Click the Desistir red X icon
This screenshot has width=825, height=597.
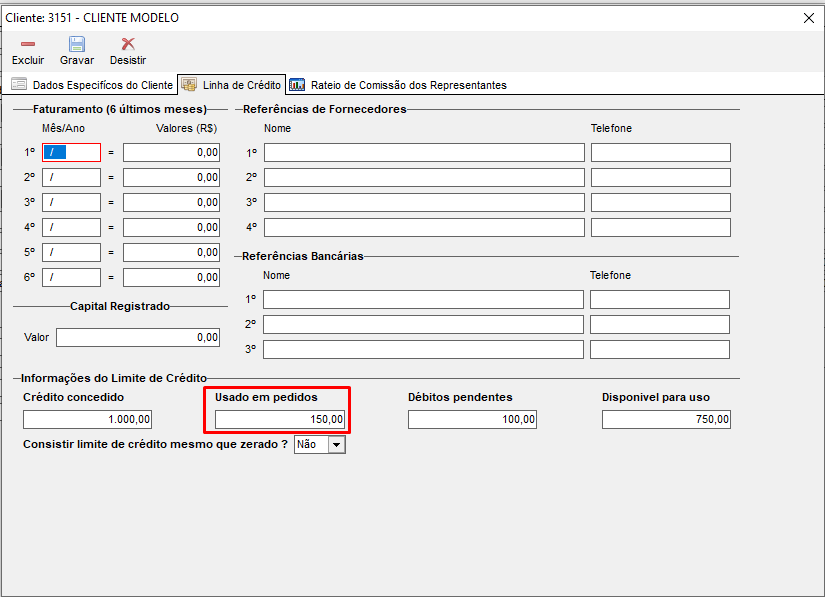coord(127,44)
